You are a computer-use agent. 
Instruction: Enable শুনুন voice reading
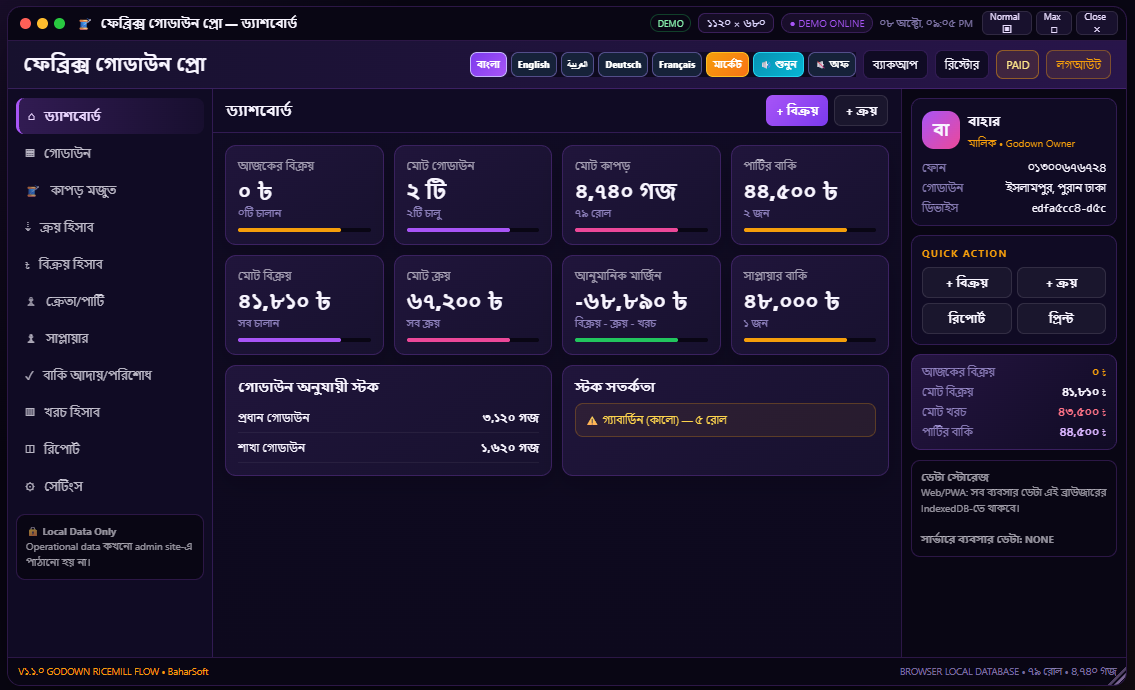(778, 64)
